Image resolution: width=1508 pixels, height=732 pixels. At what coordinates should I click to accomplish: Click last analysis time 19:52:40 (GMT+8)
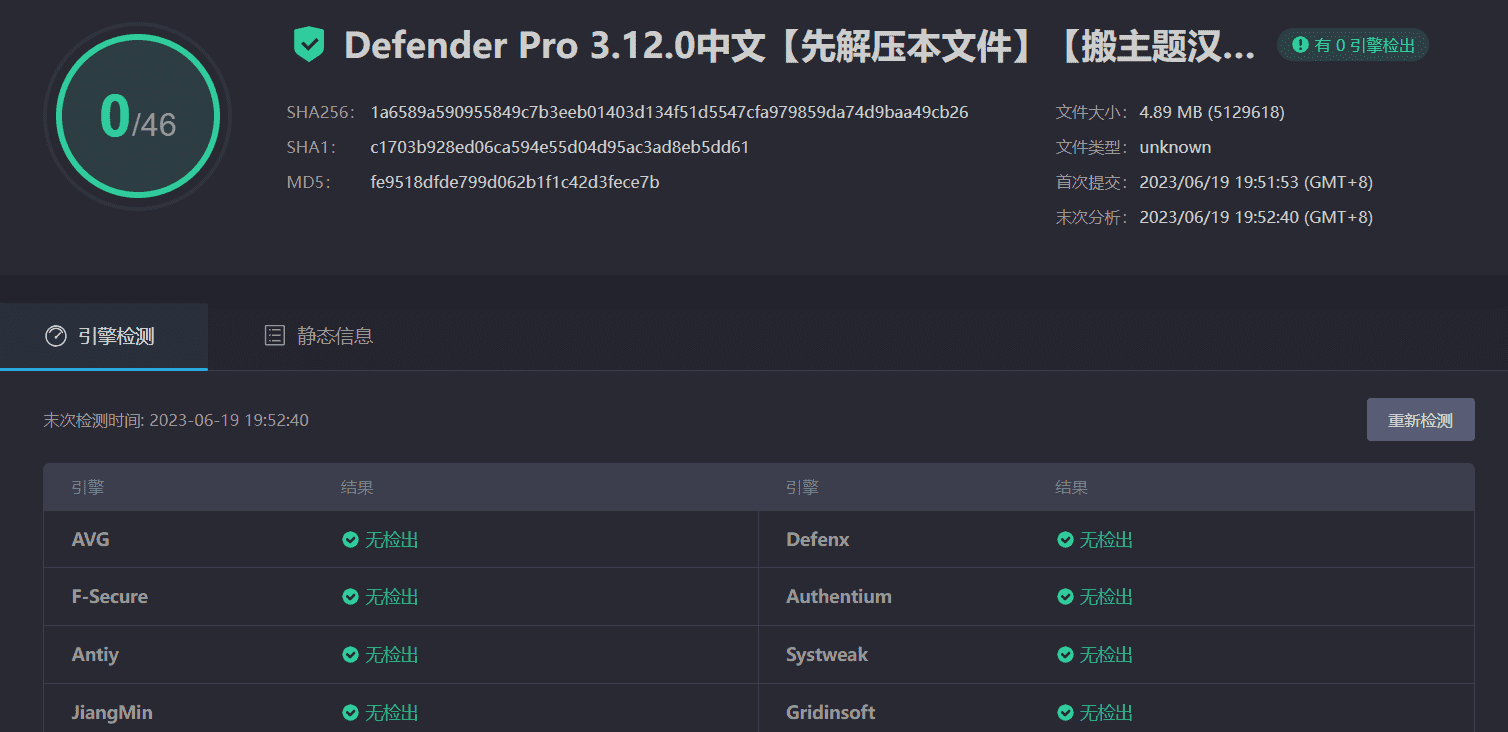click(1256, 217)
